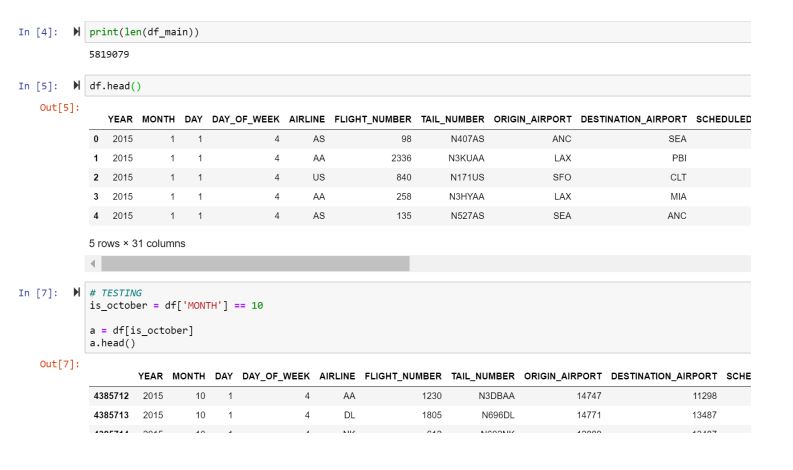Click the TAIL_NUMBER header in the first table
This screenshot has height=470, width=793.
pos(452,119)
